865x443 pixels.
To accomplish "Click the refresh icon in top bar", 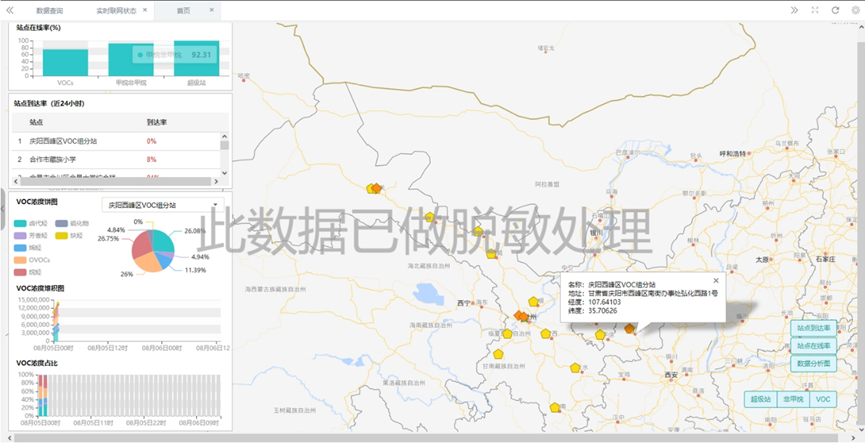I will (x=834, y=10).
